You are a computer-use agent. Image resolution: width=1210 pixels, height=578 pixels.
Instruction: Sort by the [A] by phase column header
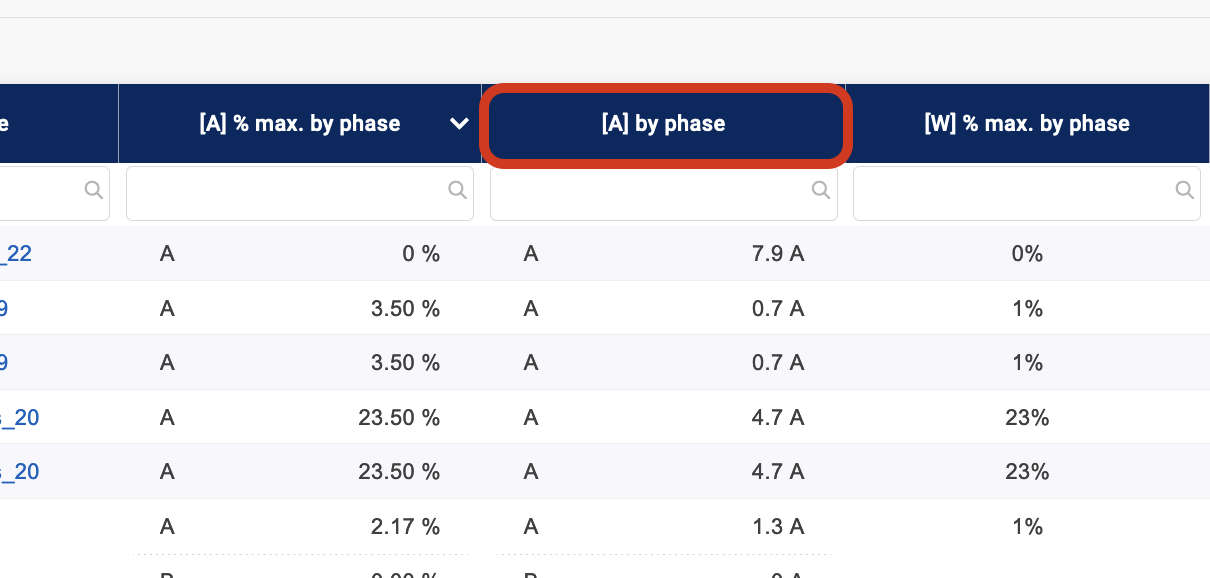coord(664,124)
